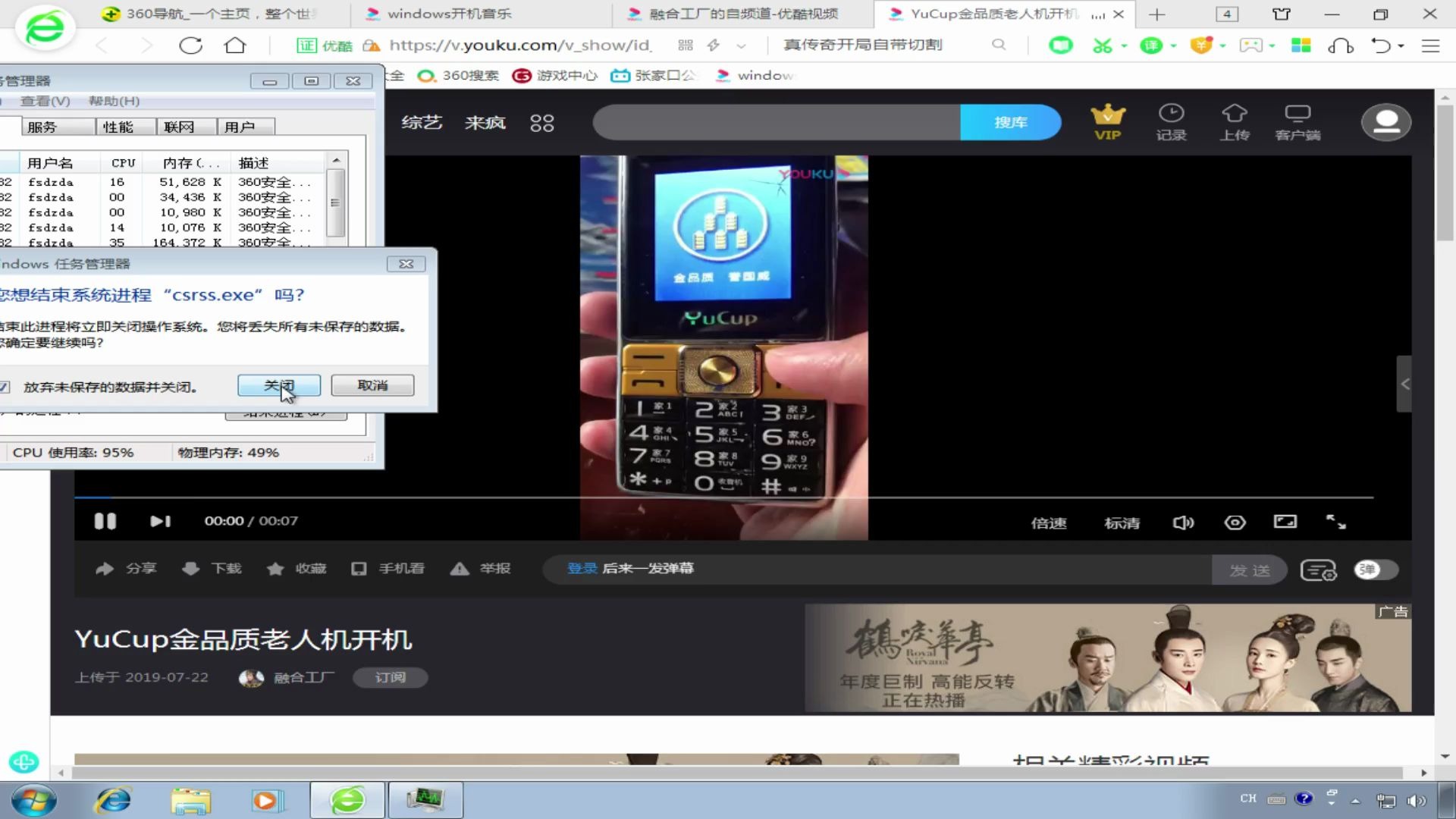Open a new browser tab
Screen dimensions: 1456x819
(1157, 14)
